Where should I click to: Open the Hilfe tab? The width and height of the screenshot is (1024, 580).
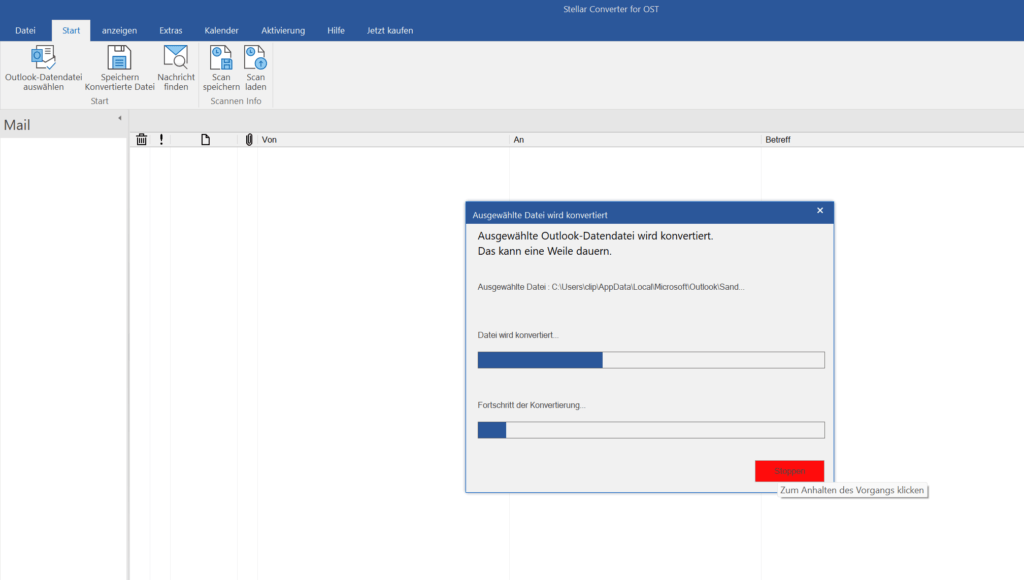[x=336, y=30]
